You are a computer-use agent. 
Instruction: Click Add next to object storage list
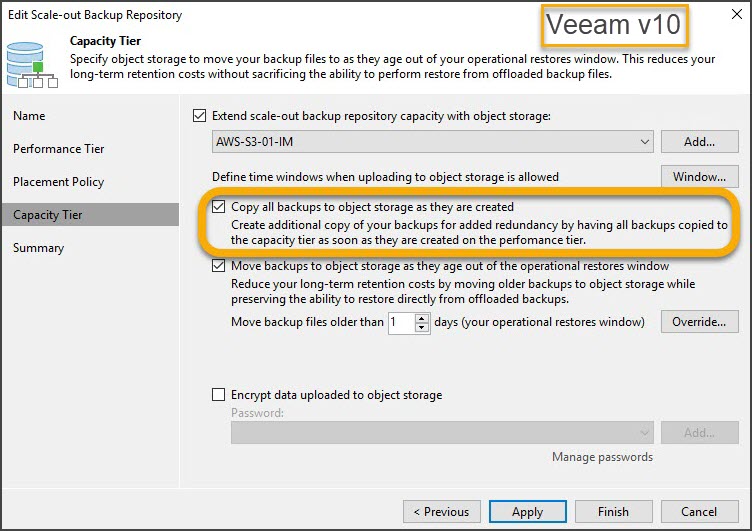(x=699, y=142)
